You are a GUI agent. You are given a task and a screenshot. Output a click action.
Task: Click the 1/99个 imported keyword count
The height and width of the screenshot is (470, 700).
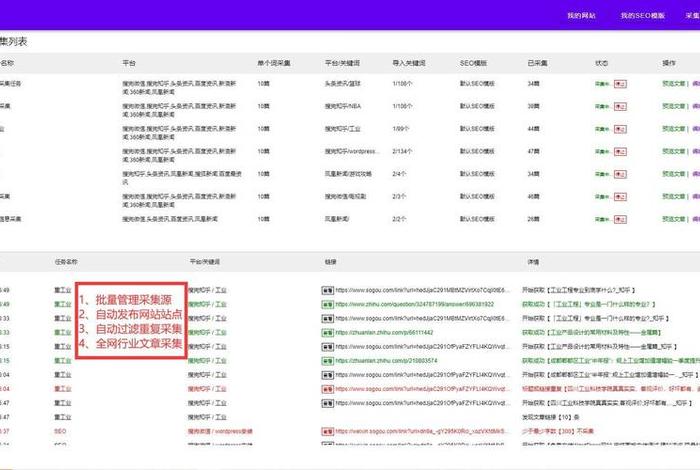coord(400,129)
